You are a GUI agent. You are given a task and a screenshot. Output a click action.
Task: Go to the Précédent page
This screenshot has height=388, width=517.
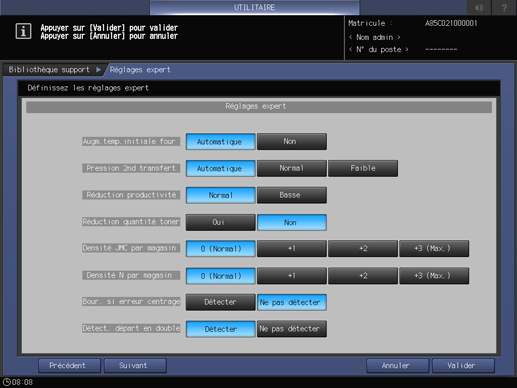click(69, 366)
